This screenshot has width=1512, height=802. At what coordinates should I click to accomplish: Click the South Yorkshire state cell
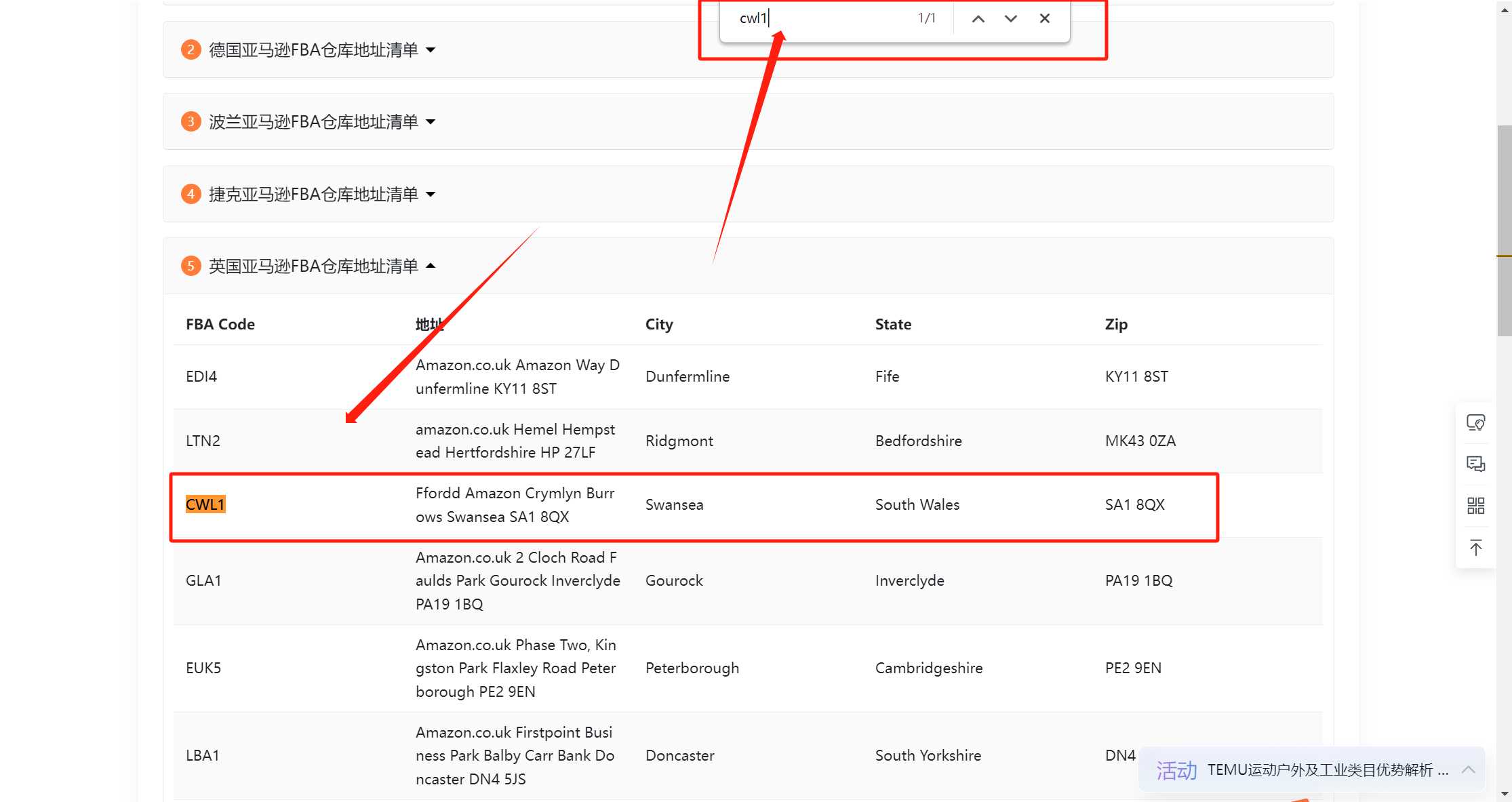[928, 755]
